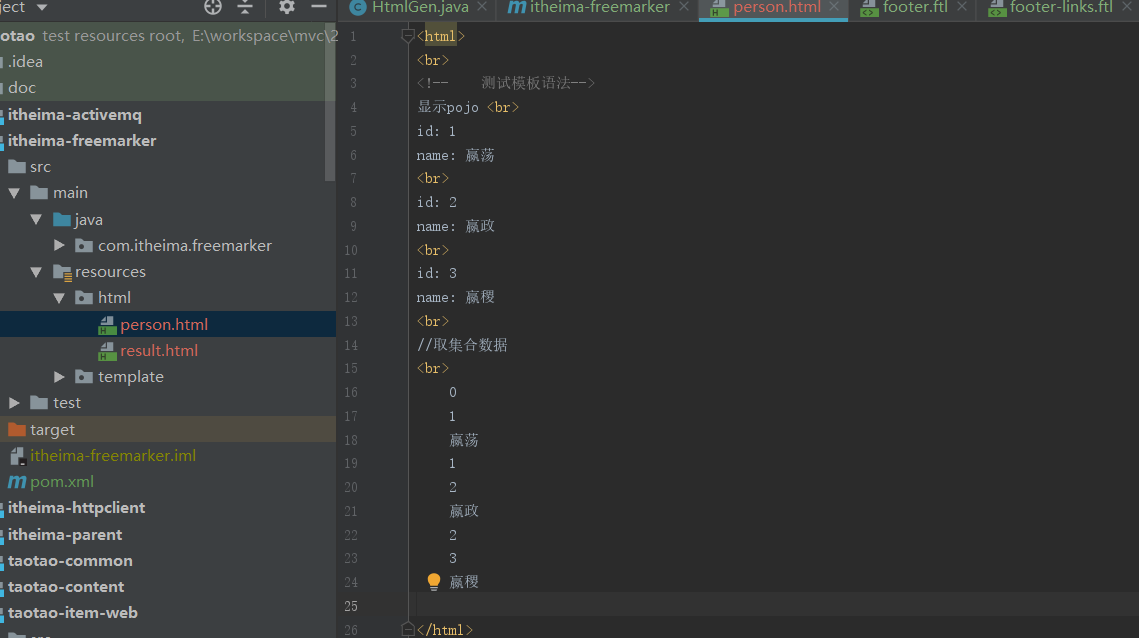
Task: Click the yellow lightbulb intention icon
Action: tap(434, 581)
